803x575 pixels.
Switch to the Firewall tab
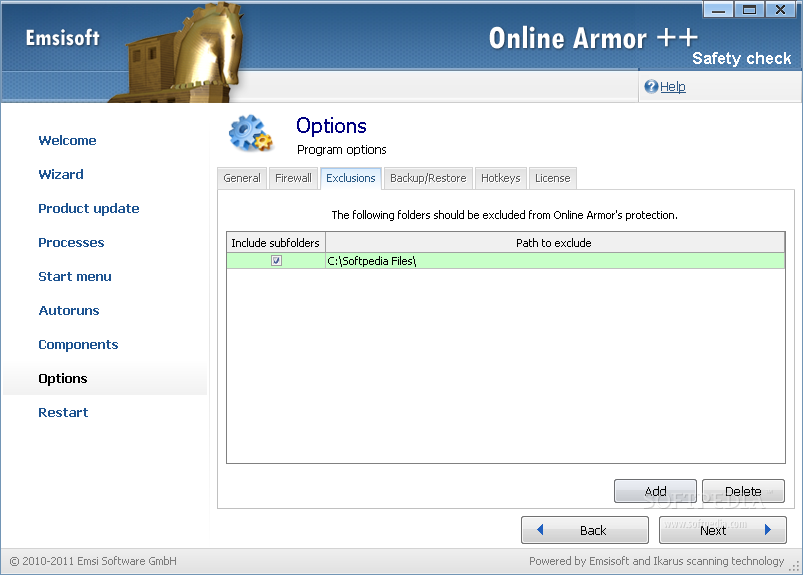tap(293, 178)
